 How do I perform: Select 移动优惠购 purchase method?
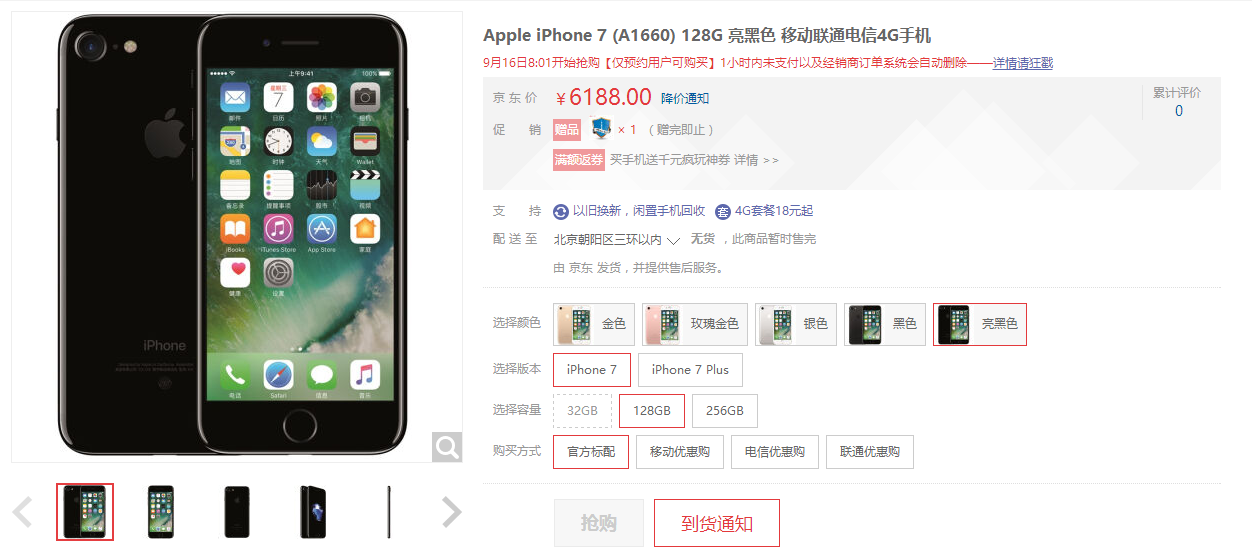click(x=680, y=452)
